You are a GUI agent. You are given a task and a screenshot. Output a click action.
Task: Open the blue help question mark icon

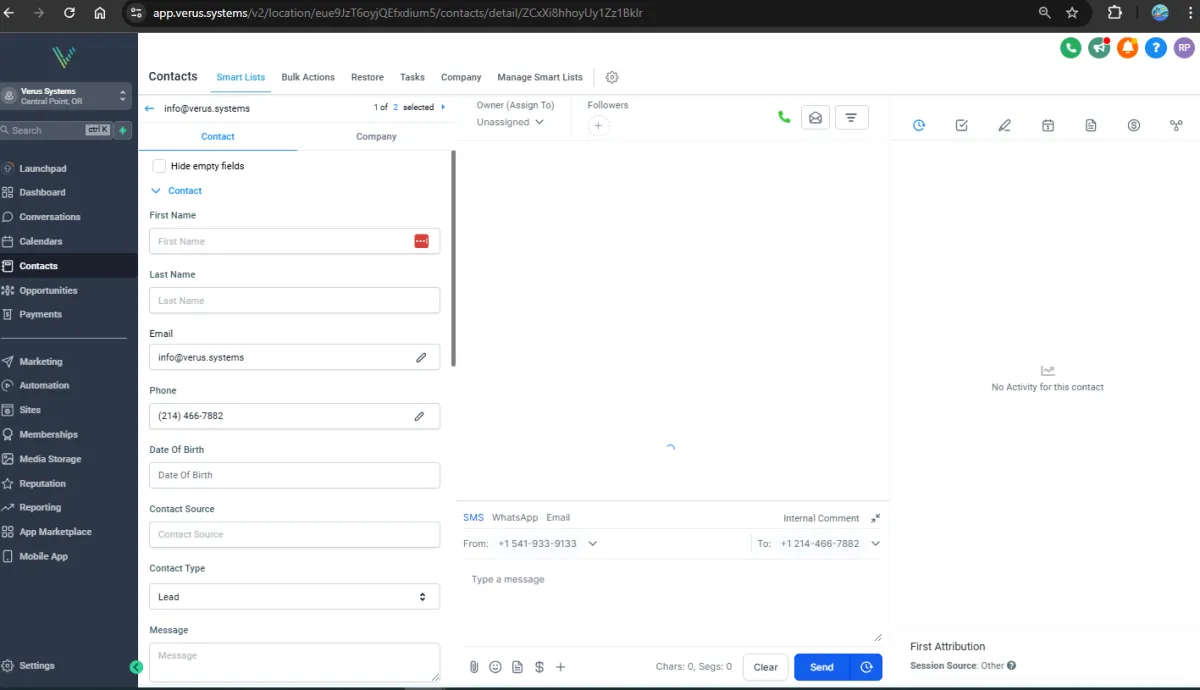(x=1155, y=47)
